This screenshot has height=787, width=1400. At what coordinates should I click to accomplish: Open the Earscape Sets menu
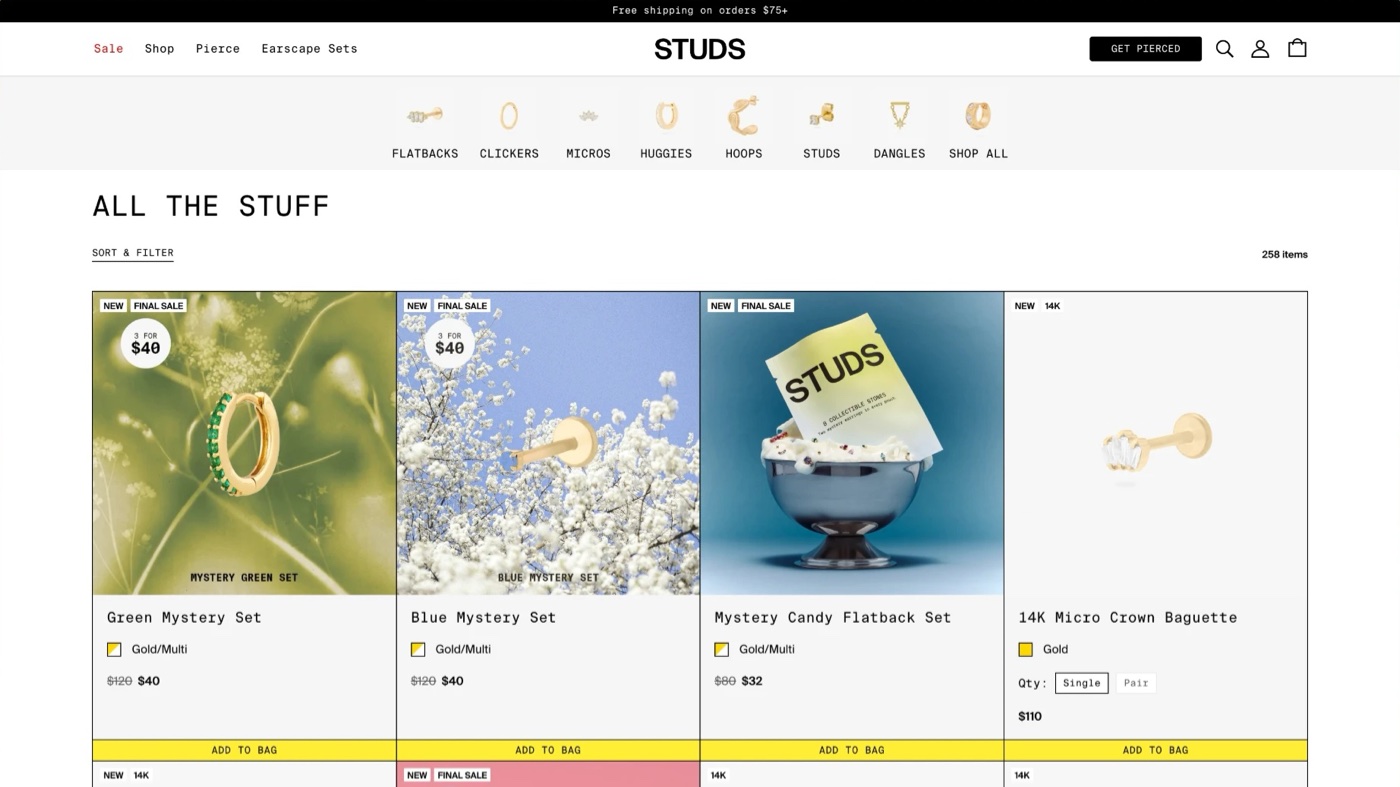pos(309,49)
